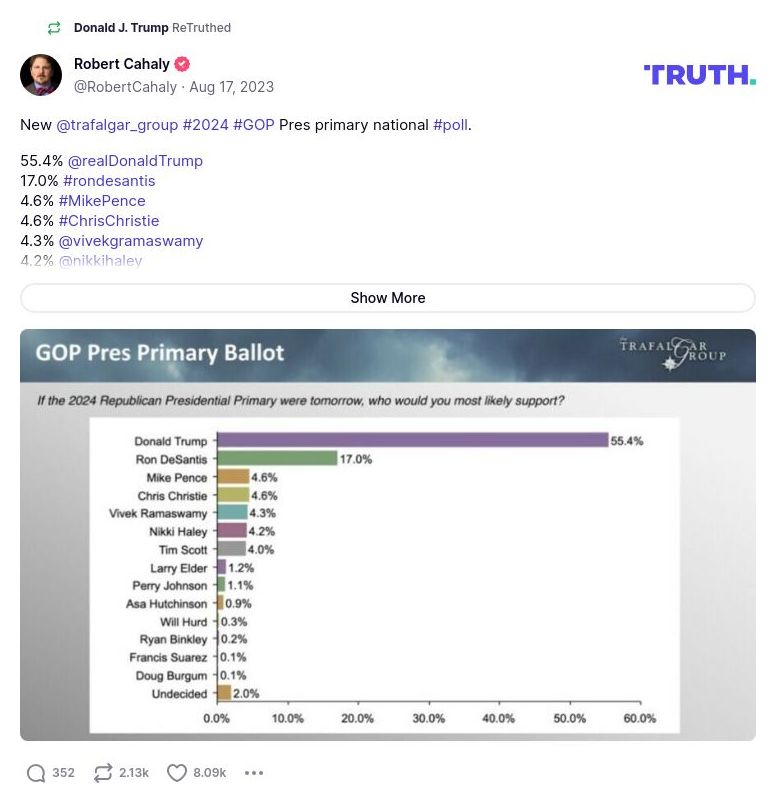
Task: Open the #GOP hashtag link
Action: (x=253, y=125)
